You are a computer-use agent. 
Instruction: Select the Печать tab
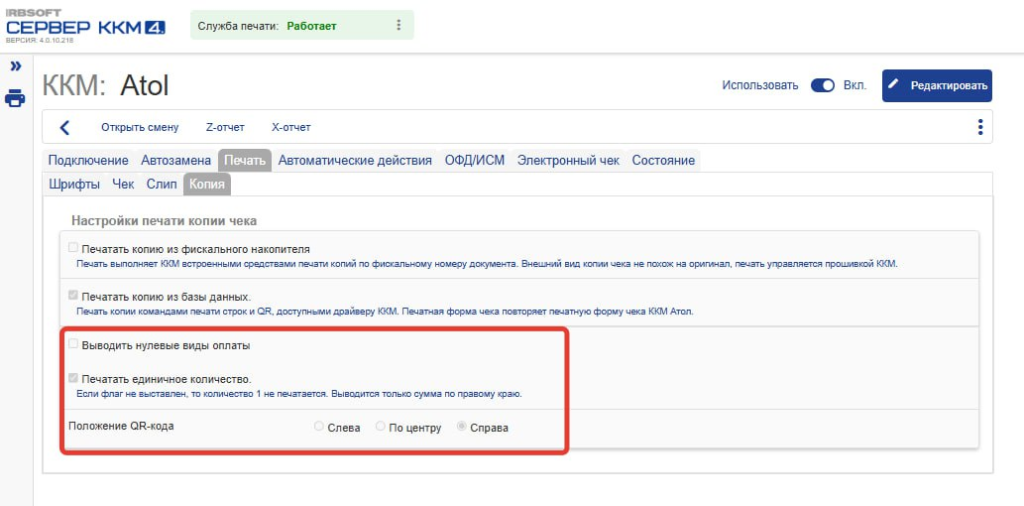[245, 161]
